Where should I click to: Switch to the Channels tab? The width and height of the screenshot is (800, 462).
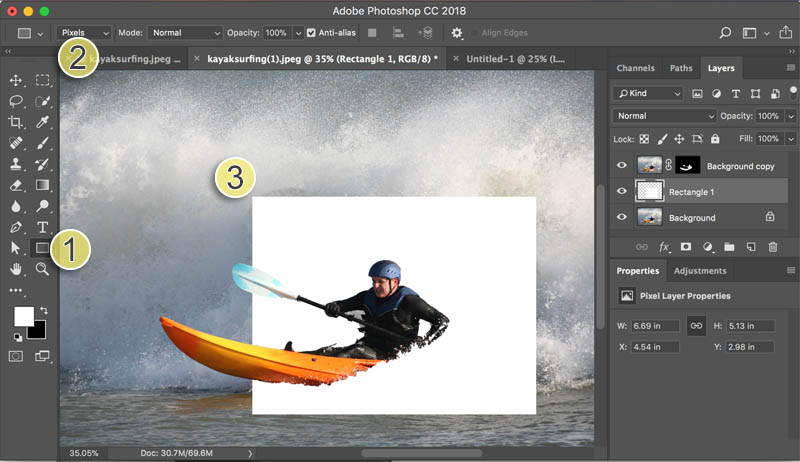[635, 68]
